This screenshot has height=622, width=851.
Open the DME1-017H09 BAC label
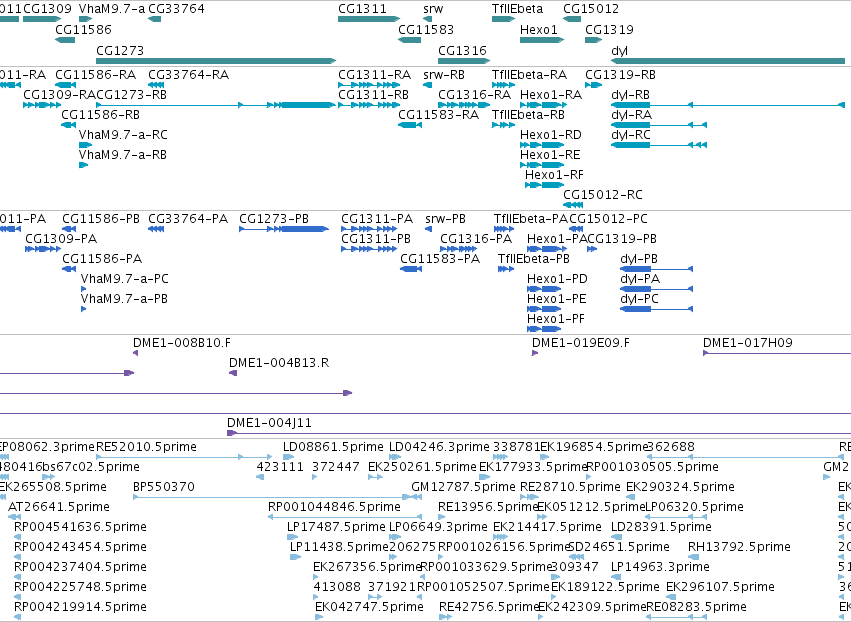point(748,343)
